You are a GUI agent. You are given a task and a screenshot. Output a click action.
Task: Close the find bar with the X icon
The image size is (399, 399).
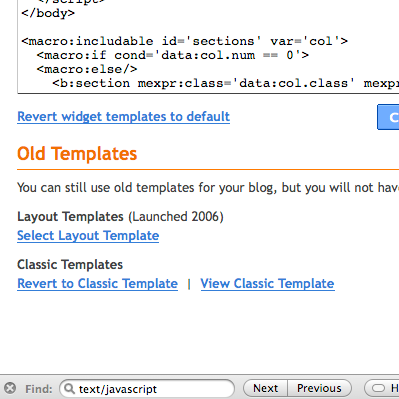tap(10, 388)
